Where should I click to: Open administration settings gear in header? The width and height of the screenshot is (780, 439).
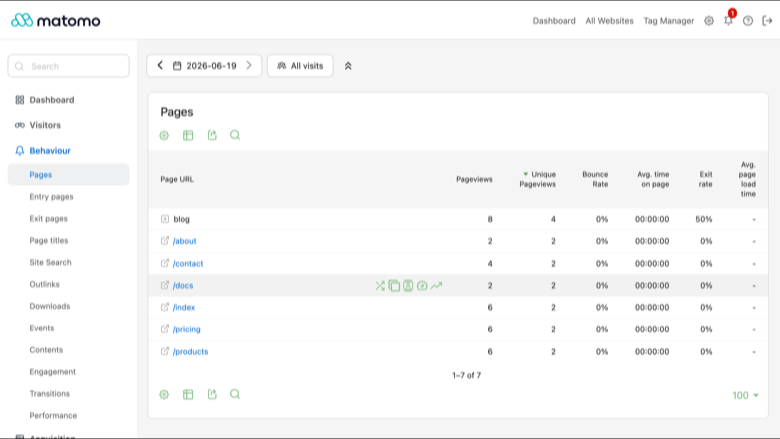coord(709,21)
